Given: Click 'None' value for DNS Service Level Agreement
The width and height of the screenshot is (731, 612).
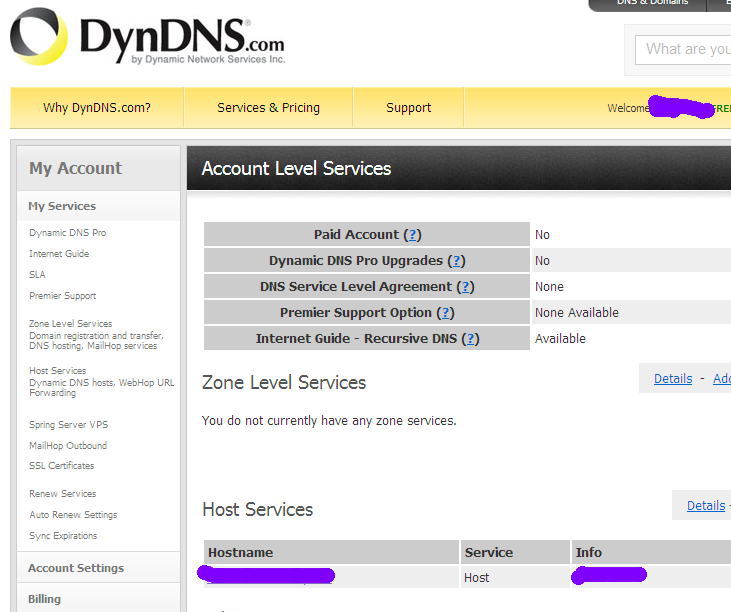Looking at the screenshot, I should (x=549, y=287).
